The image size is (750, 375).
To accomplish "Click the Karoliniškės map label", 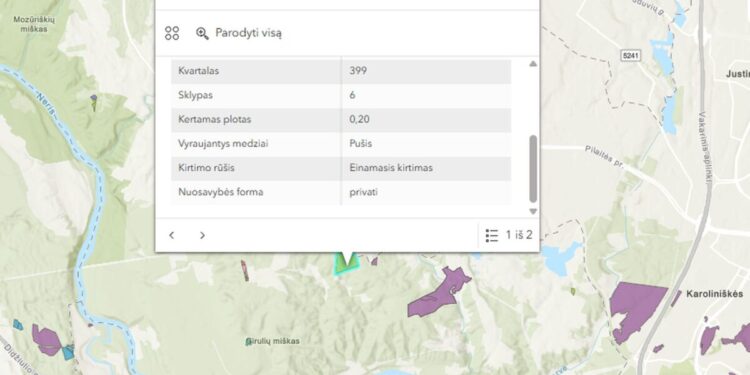I will coord(715,294).
